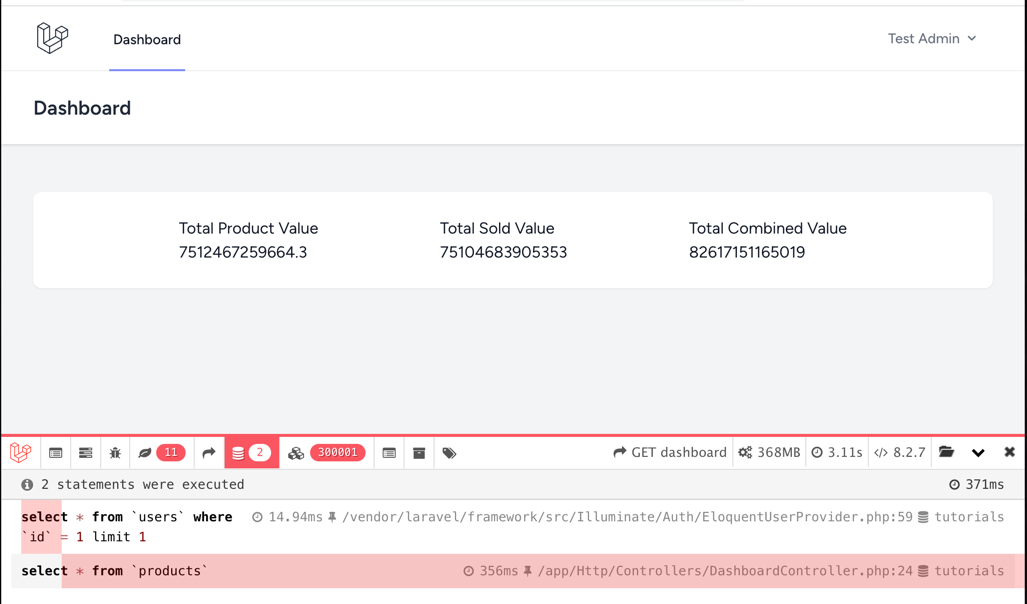Click the select from products query row

tap(513, 571)
